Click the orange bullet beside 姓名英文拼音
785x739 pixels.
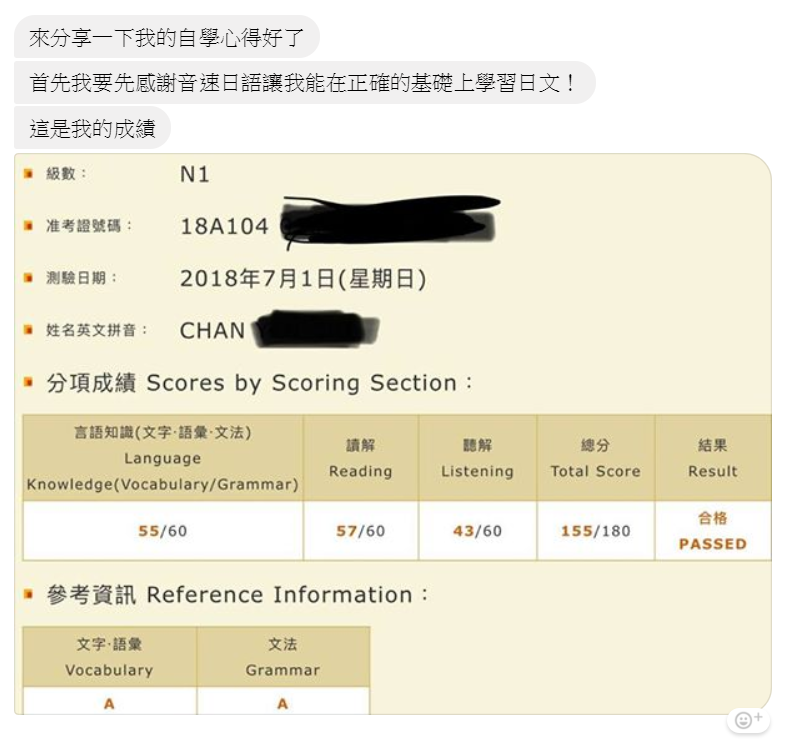29,330
